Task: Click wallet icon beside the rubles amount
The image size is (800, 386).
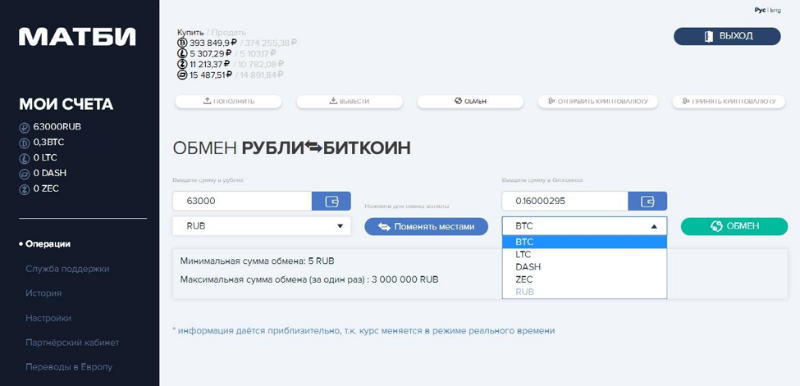Action: pos(331,201)
